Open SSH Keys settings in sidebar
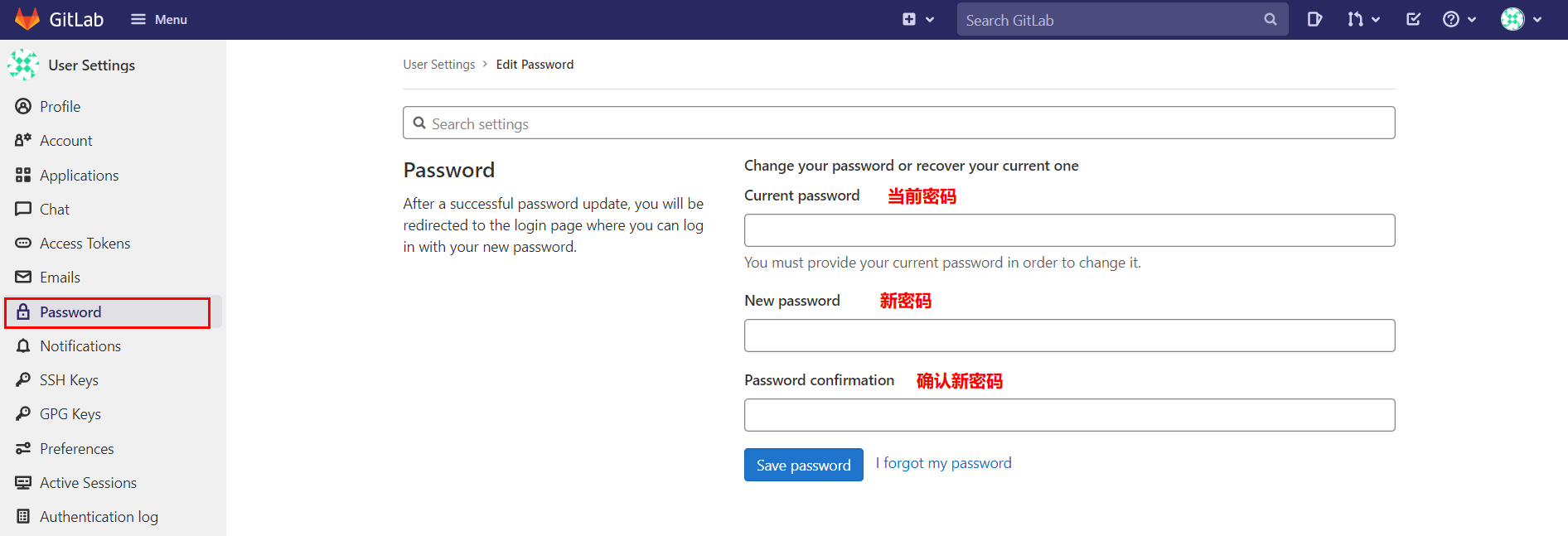The width and height of the screenshot is (1568, 536). [69, 380]
